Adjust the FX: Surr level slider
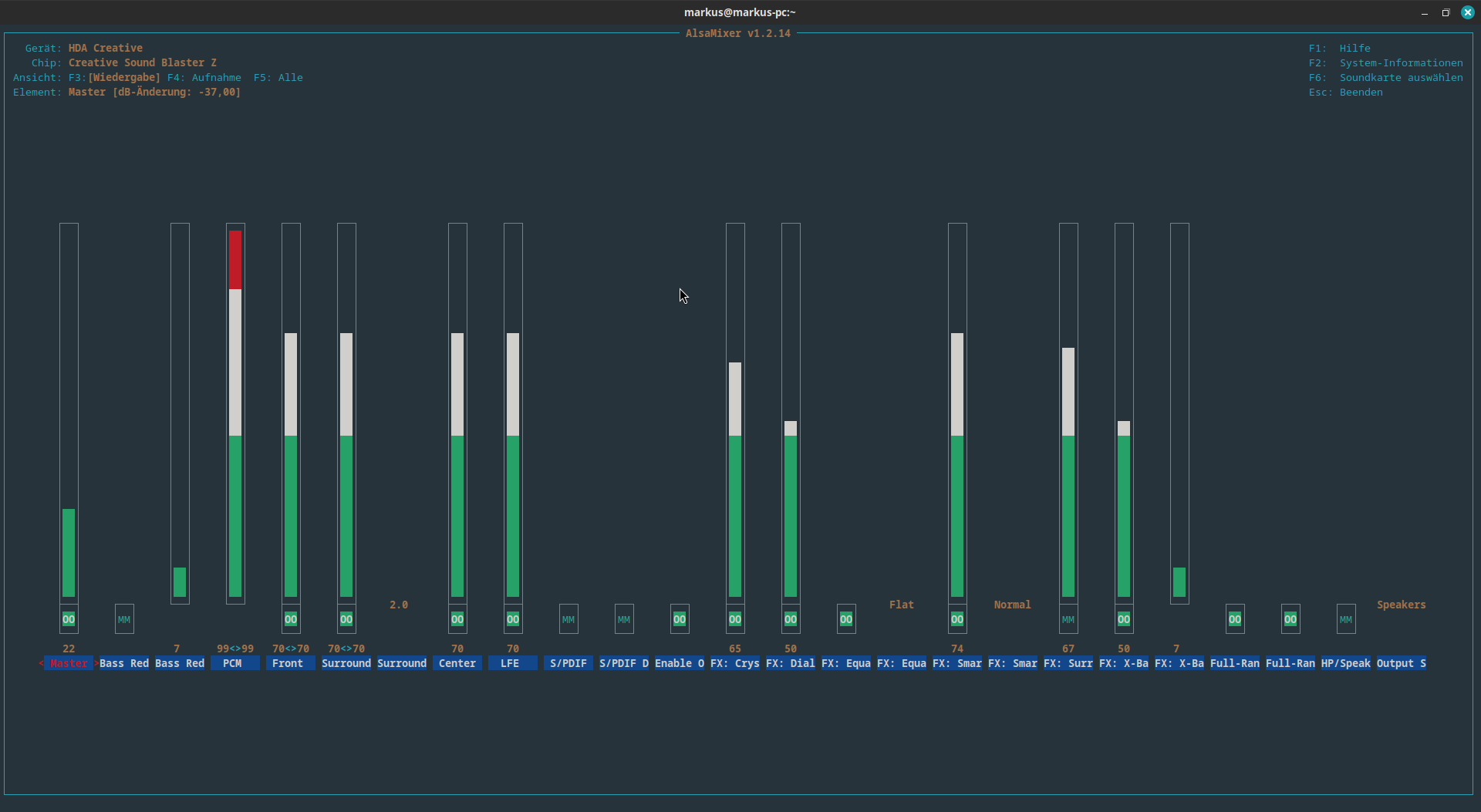The image size is (1481, 812). click(x=1068, y=413)
